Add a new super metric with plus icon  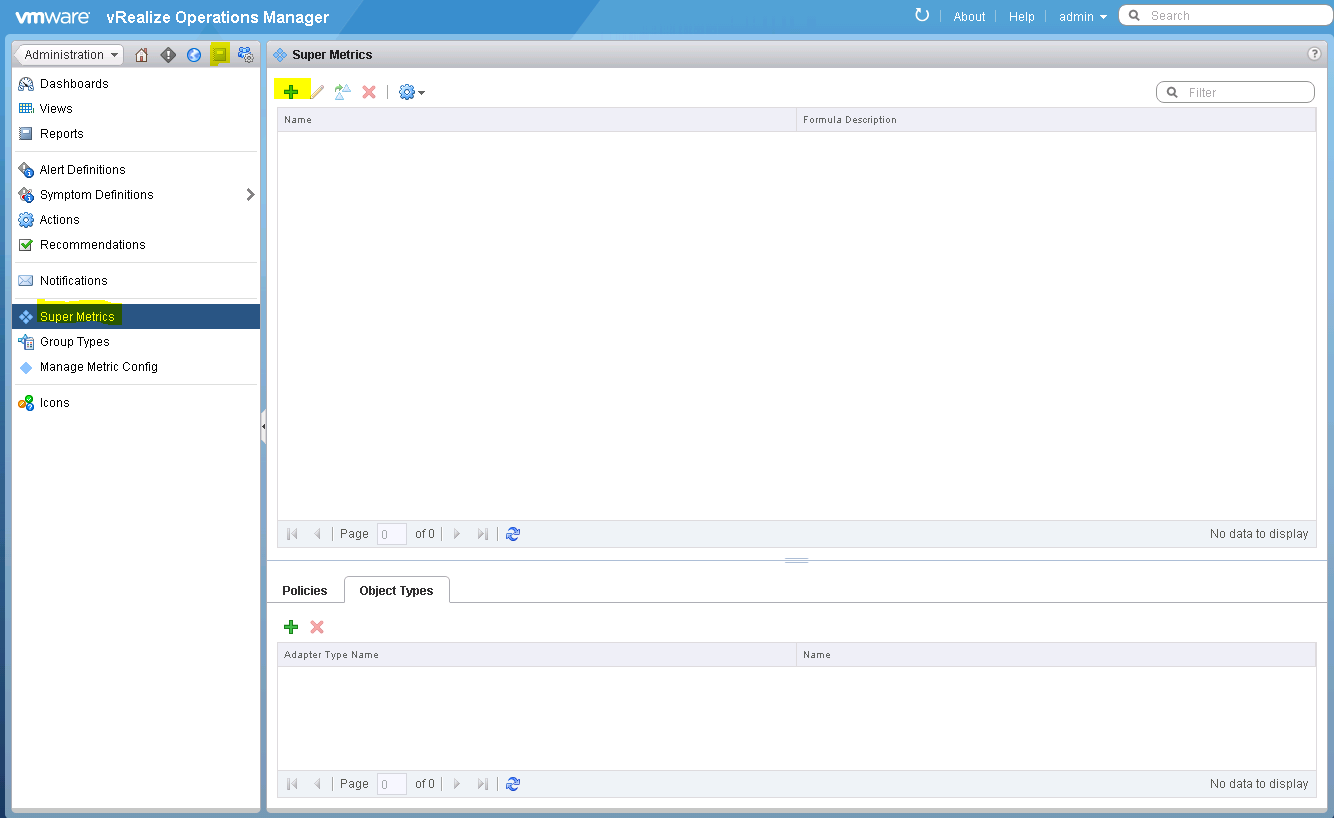pyautogui.click(x=291, y=92)
